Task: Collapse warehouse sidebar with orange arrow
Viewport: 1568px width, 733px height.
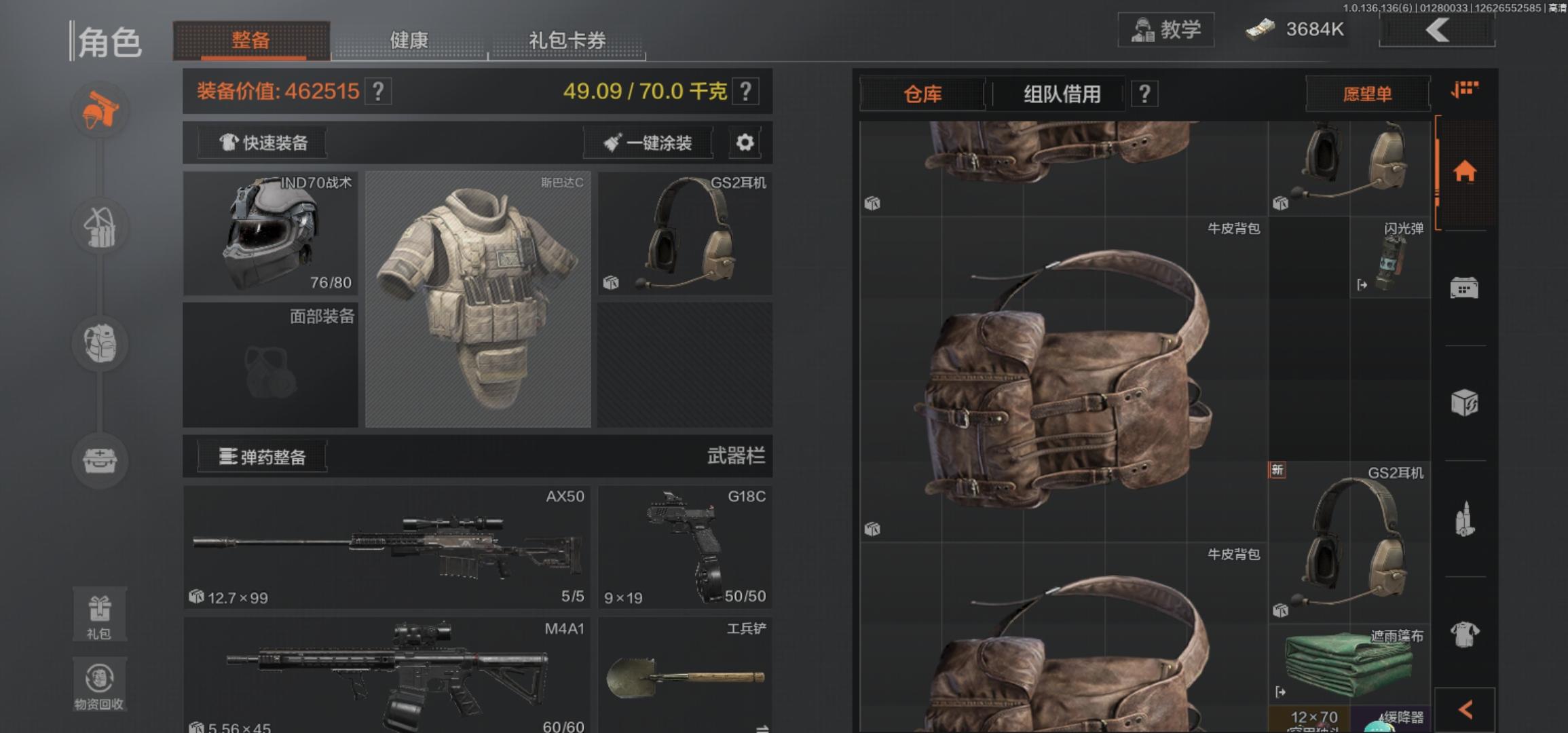Action: click(x=1465, y=710)
